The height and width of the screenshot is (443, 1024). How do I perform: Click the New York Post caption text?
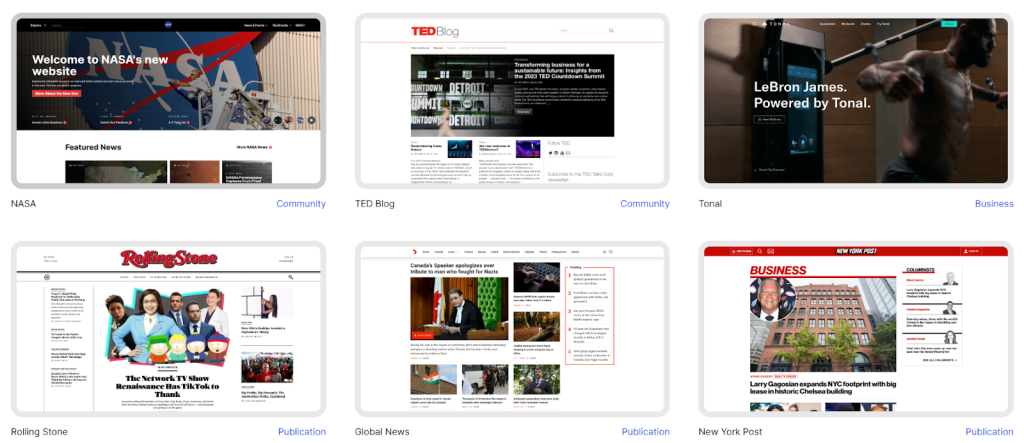tap(730, 432)
